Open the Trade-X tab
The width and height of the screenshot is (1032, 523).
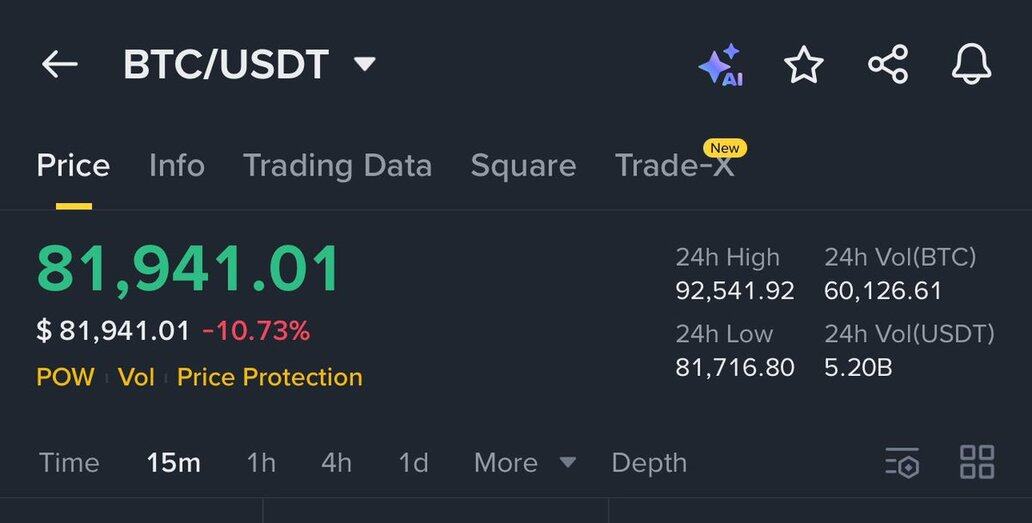674,166
